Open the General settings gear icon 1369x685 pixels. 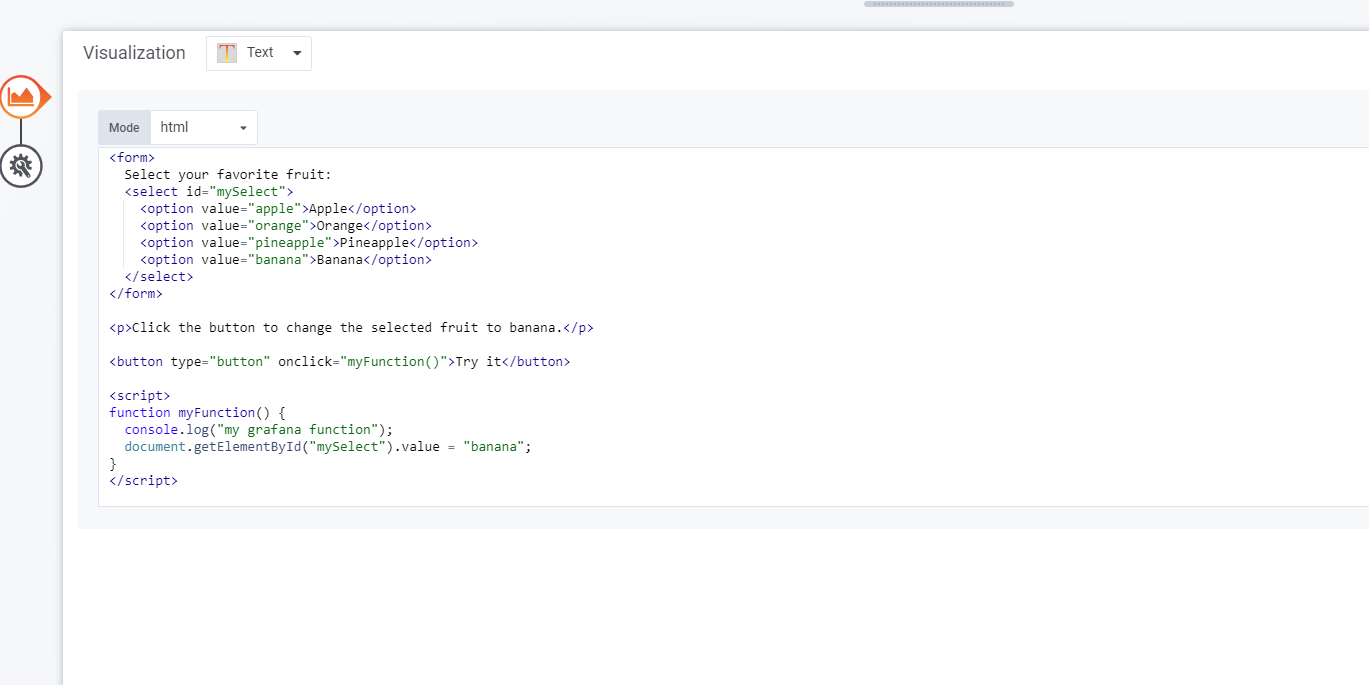pyautogui.click(x=21, y=166)
